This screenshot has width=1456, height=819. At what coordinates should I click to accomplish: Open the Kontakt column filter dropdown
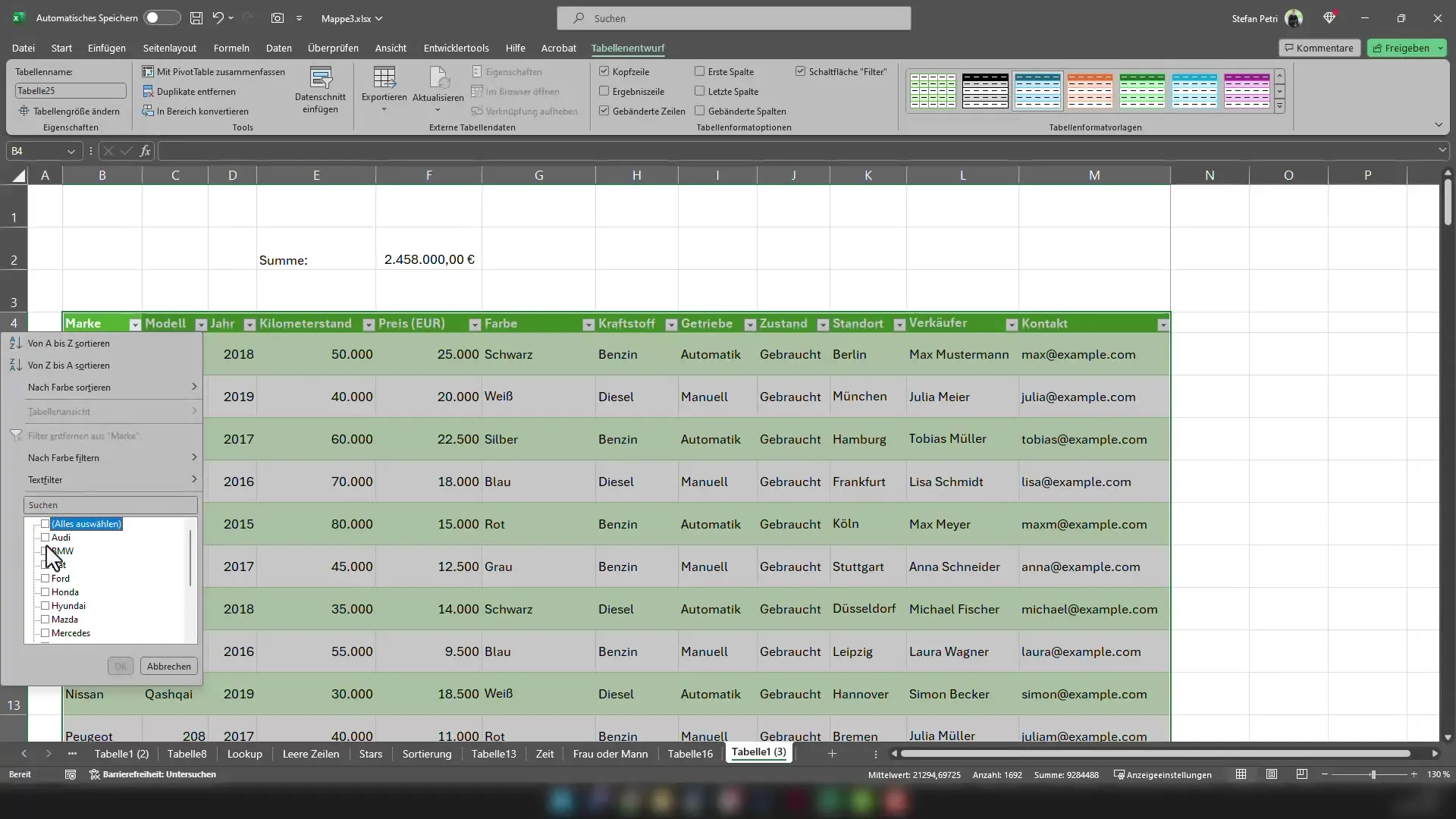(1163, 325)
